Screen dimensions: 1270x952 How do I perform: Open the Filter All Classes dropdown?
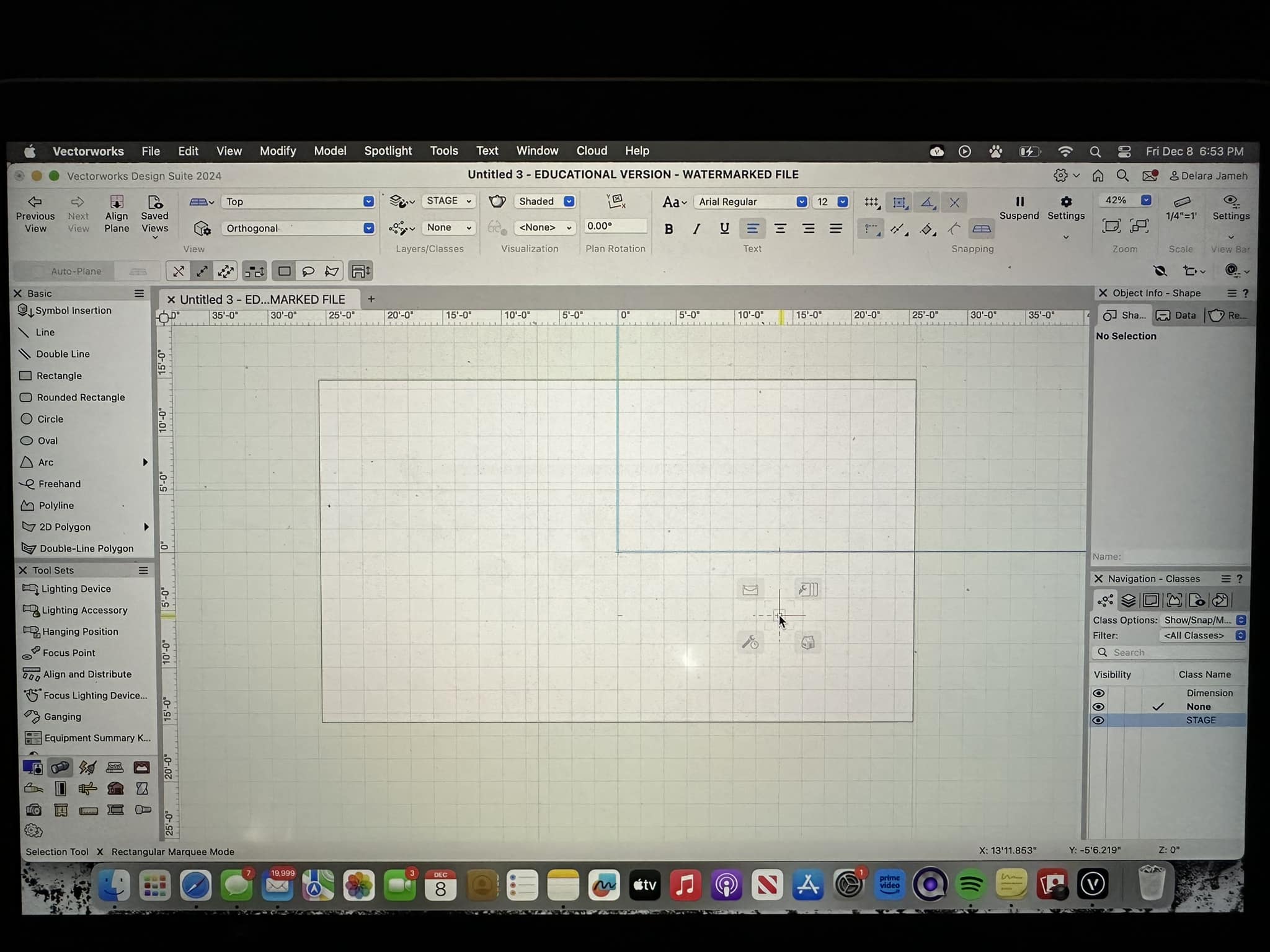pos(1202,635)
